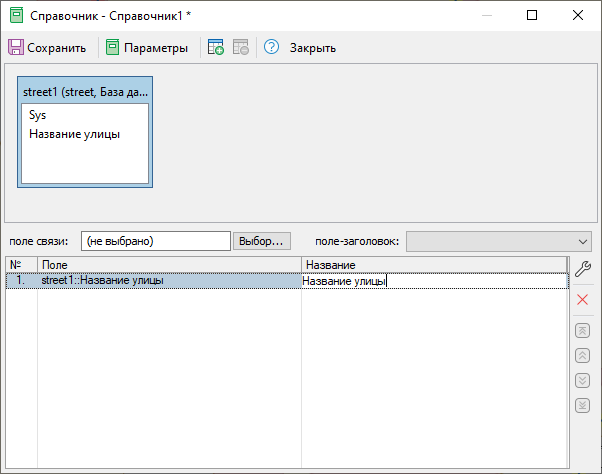The width and height of the screenshot is (602, 474).
Task: Click the wrench settings icon beside the grid
Action: coord(583,267)
